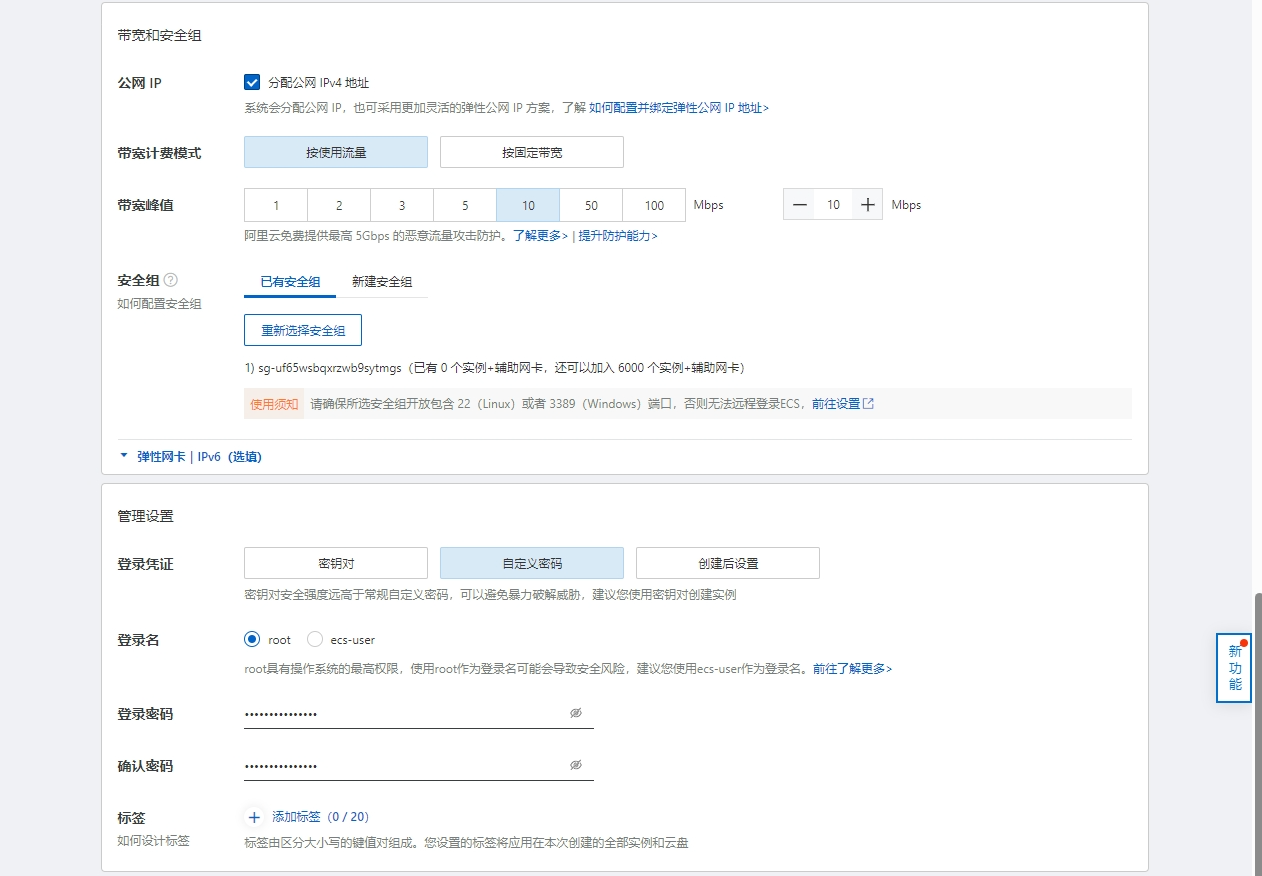Show the 确认密码 password using the eye icon

click(575, 763)
